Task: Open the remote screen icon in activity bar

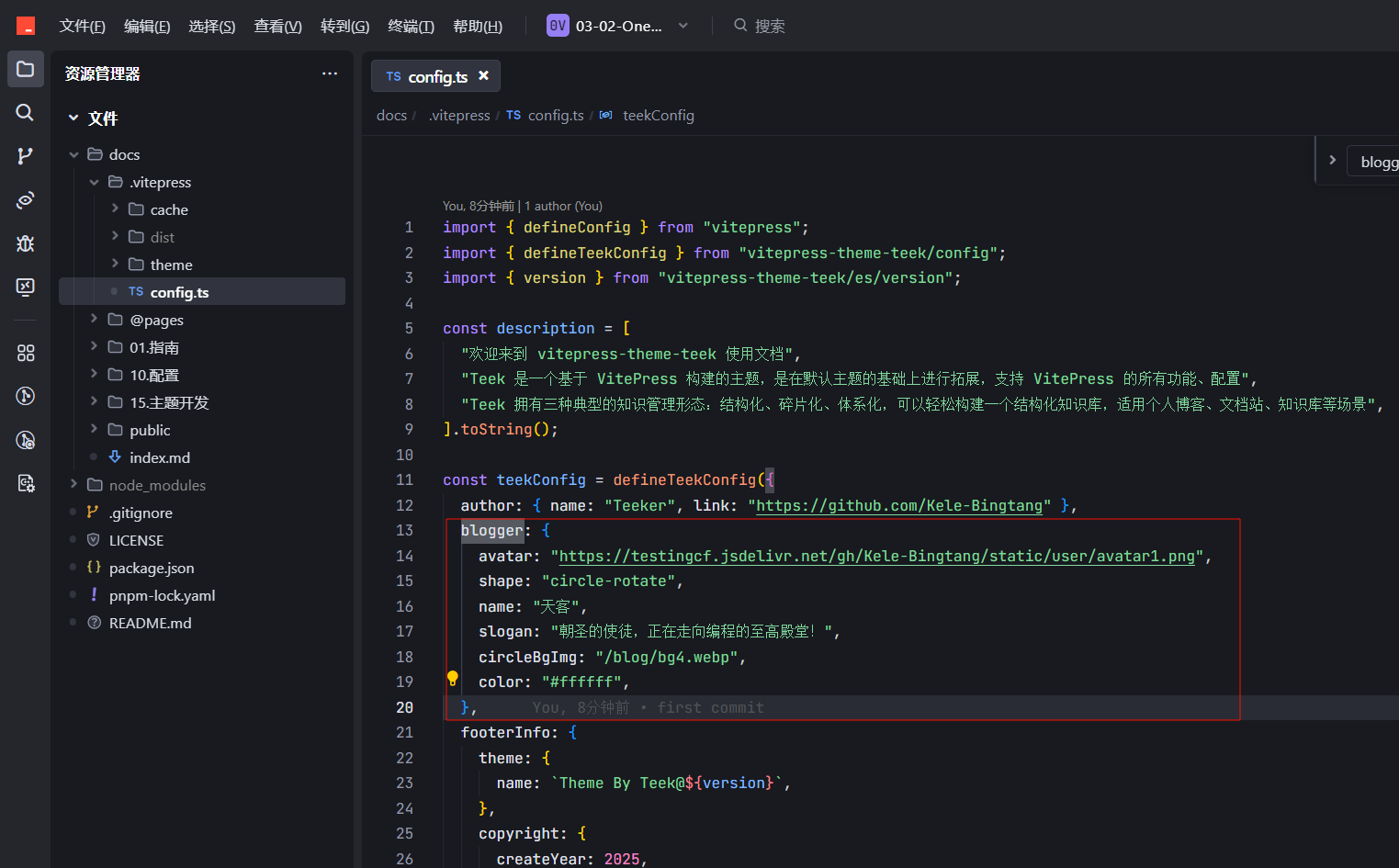Action: coord(26,287)
